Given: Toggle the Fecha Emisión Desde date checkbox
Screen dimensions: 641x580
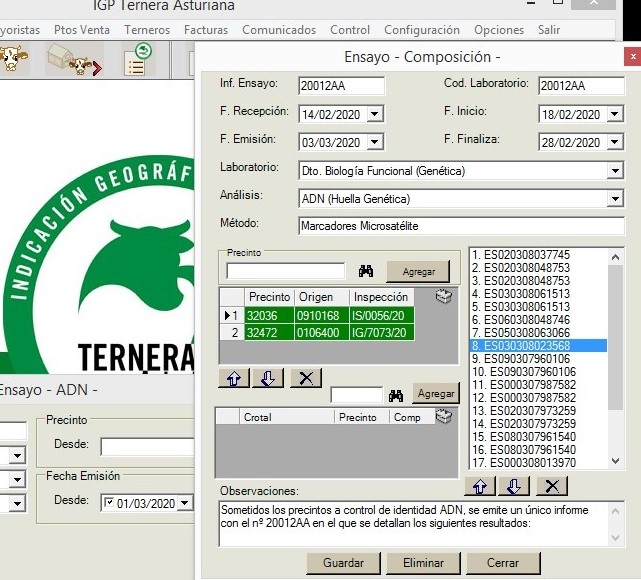Looking at the screenshot, I should pos(108,503).
